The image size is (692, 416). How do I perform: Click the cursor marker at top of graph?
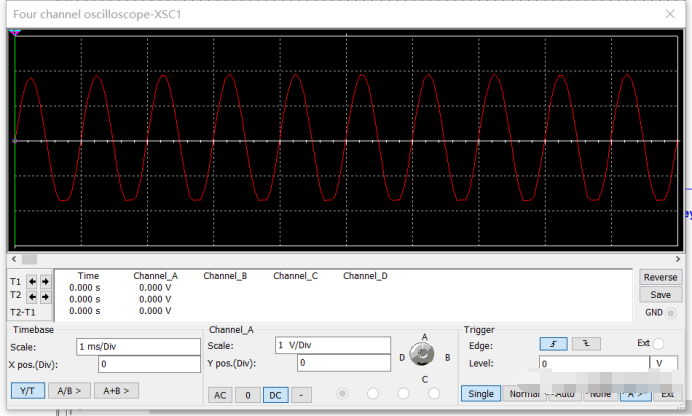(15, 33)
